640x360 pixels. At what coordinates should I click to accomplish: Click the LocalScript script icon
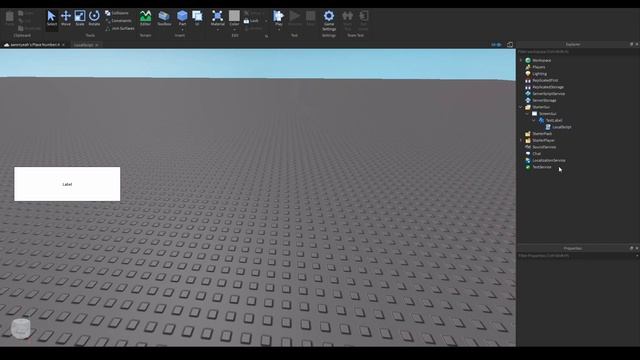pyautogui.click(x=548, y=127)
